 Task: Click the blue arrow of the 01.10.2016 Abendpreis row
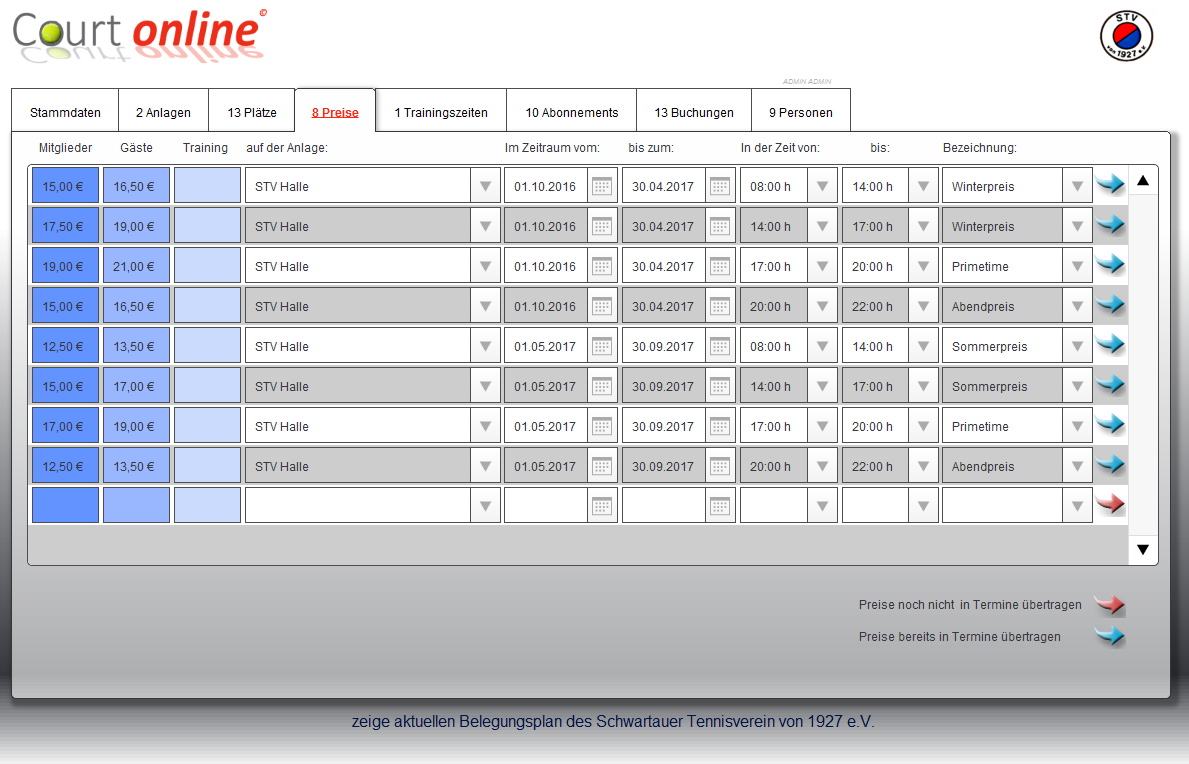pos(1110,305)
